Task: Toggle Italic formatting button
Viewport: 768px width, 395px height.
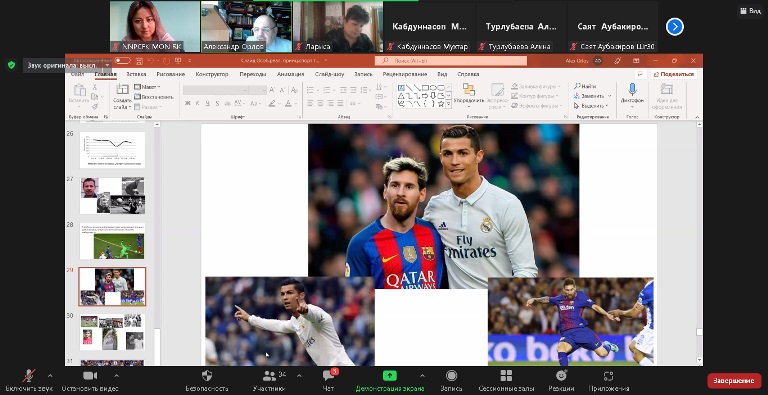Action: (197, 103)
